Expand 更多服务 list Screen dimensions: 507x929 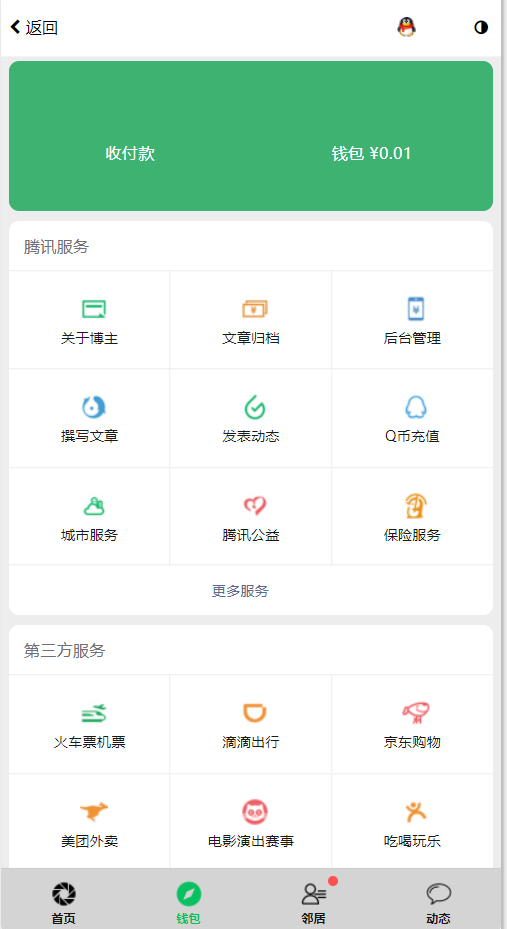click(240, 591)
